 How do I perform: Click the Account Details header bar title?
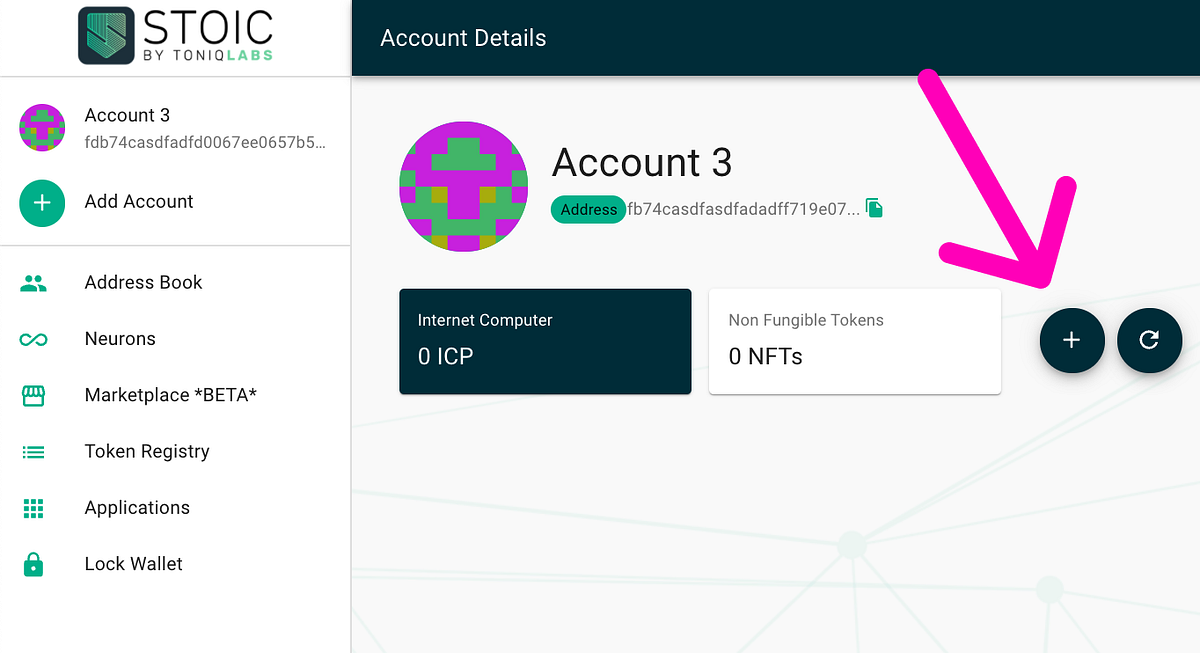click(463, 37)
